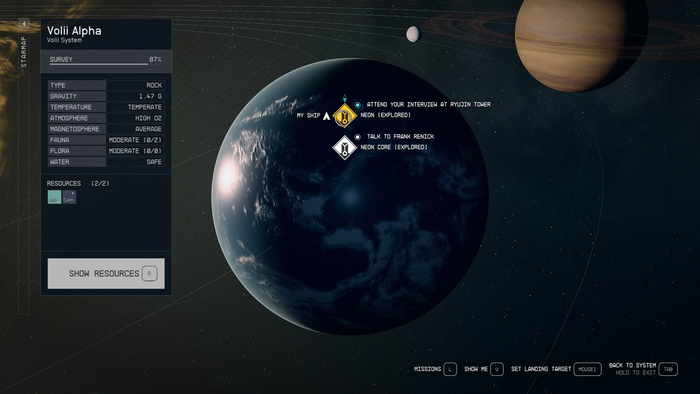The height and width of the screenshot is (394, 700).
Task: Select the white Neon Core landing marker
Action: pyautogui.click(x=344, y=147)
